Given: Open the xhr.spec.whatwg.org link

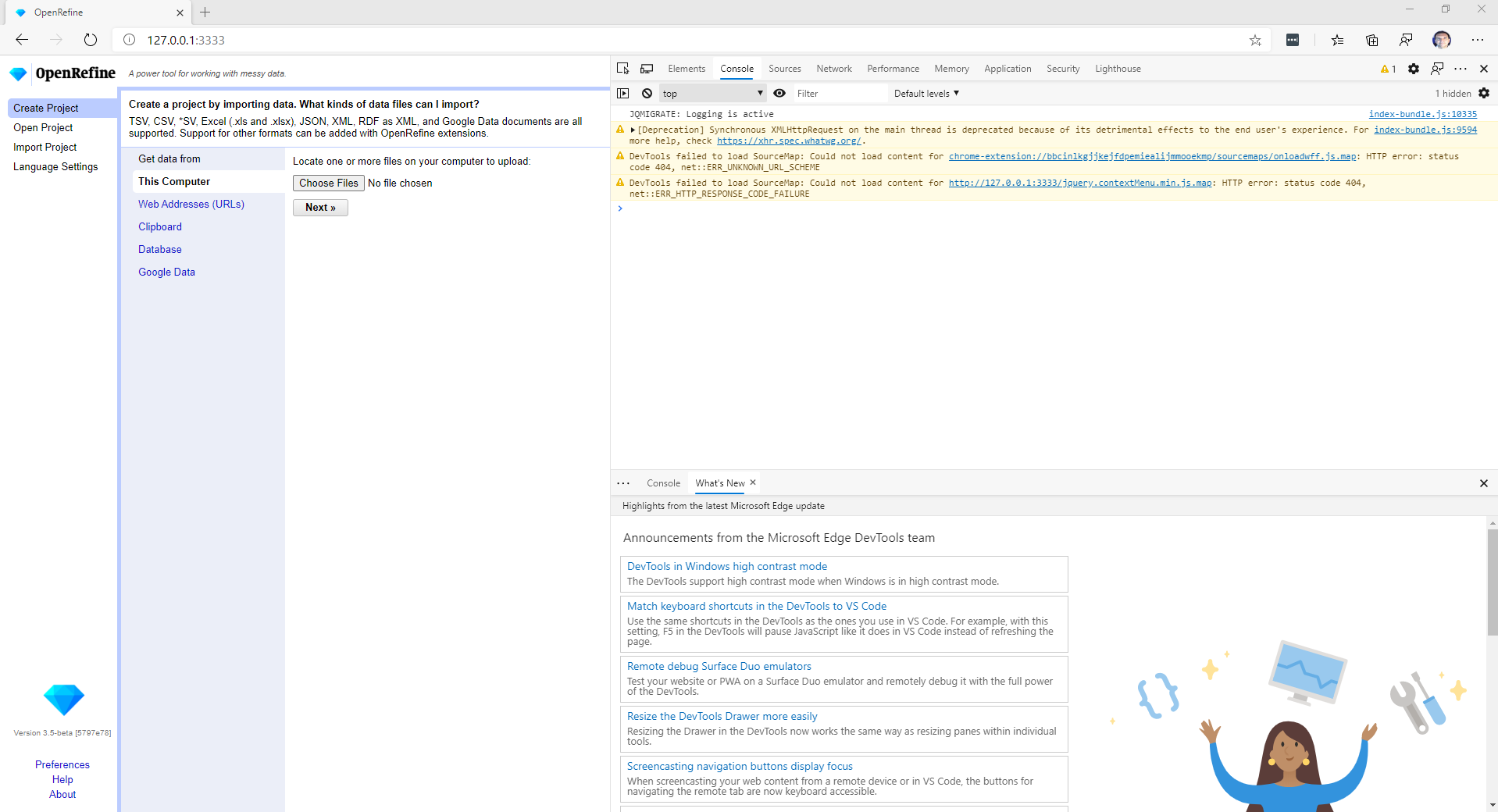Looking at the screenshot, I should (x=789, y=141).
